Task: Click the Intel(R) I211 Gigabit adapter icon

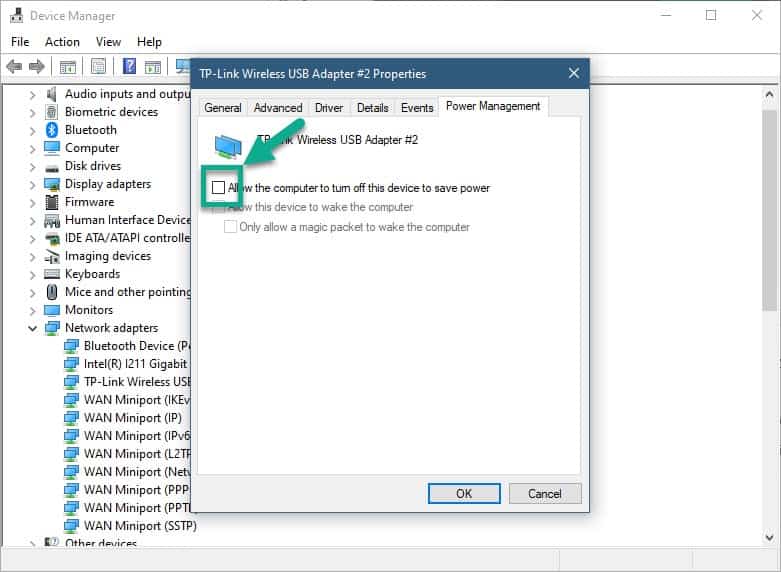Action: [x=71, y=364]
